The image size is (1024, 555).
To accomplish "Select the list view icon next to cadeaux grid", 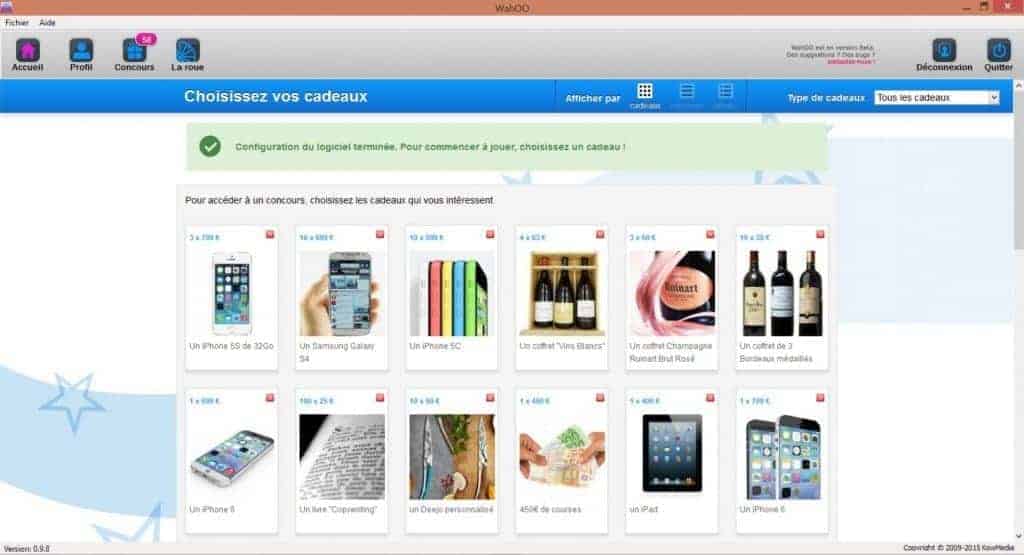I will pos(686,91).
